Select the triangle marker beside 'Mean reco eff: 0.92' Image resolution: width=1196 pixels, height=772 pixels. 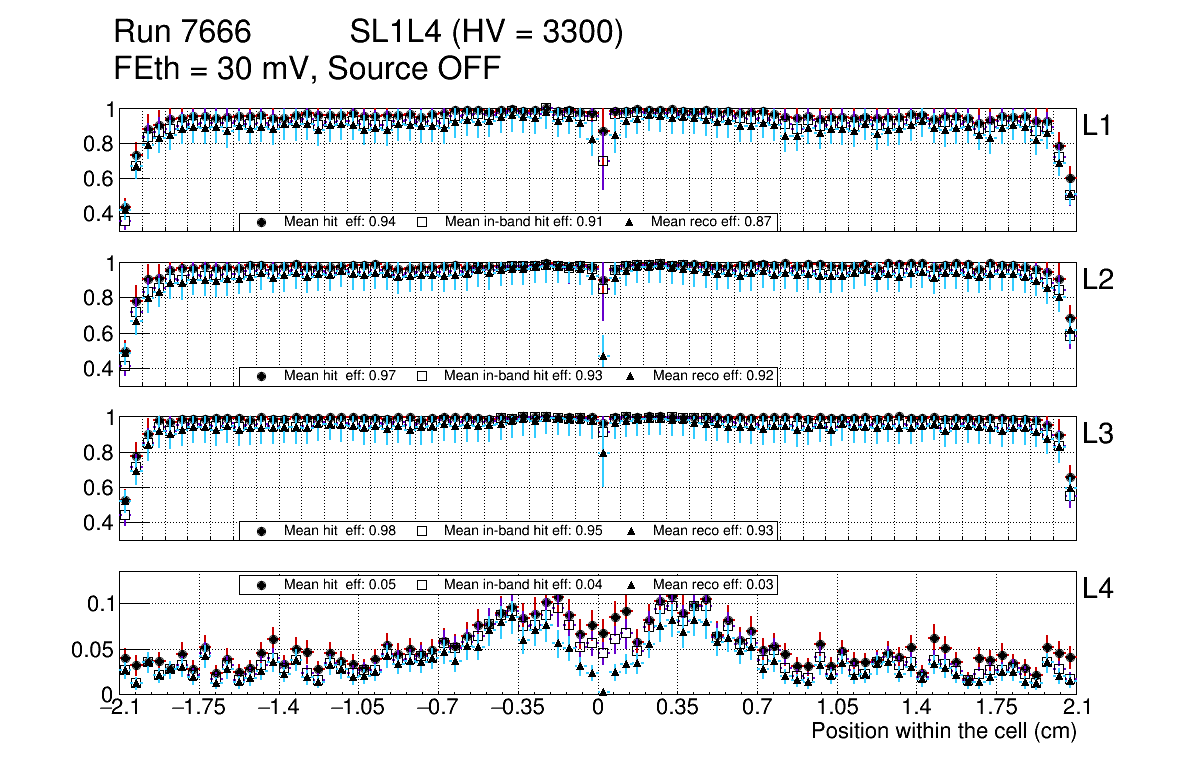[x=632, y=376]
